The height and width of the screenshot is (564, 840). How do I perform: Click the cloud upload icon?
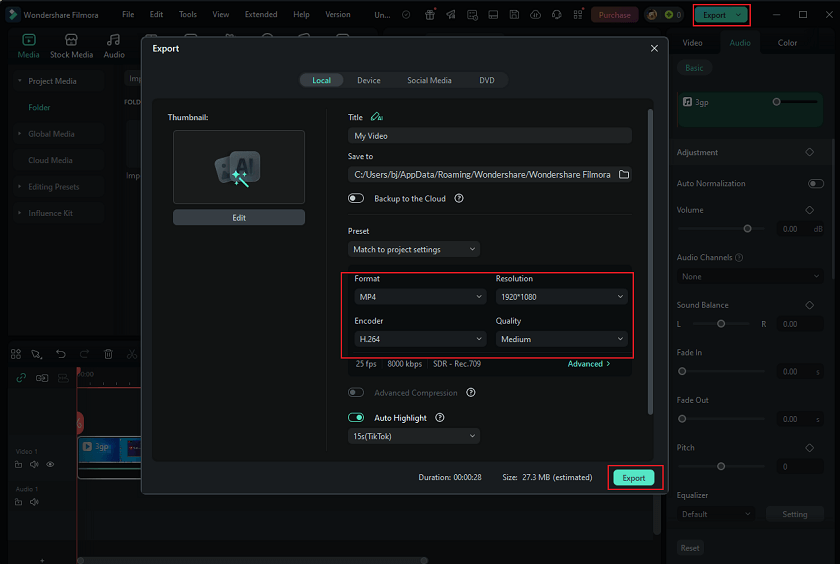[535, 14]
